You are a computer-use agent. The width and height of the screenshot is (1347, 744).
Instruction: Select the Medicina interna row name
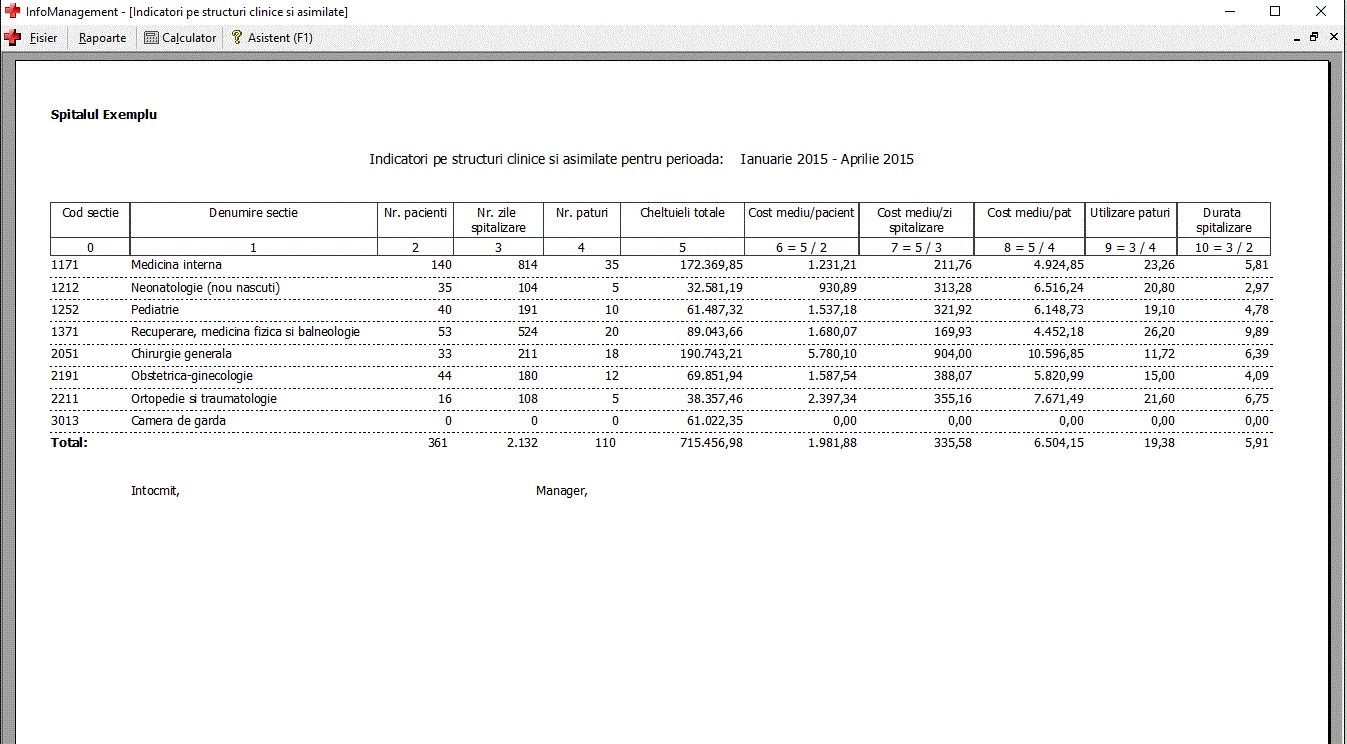176,265
